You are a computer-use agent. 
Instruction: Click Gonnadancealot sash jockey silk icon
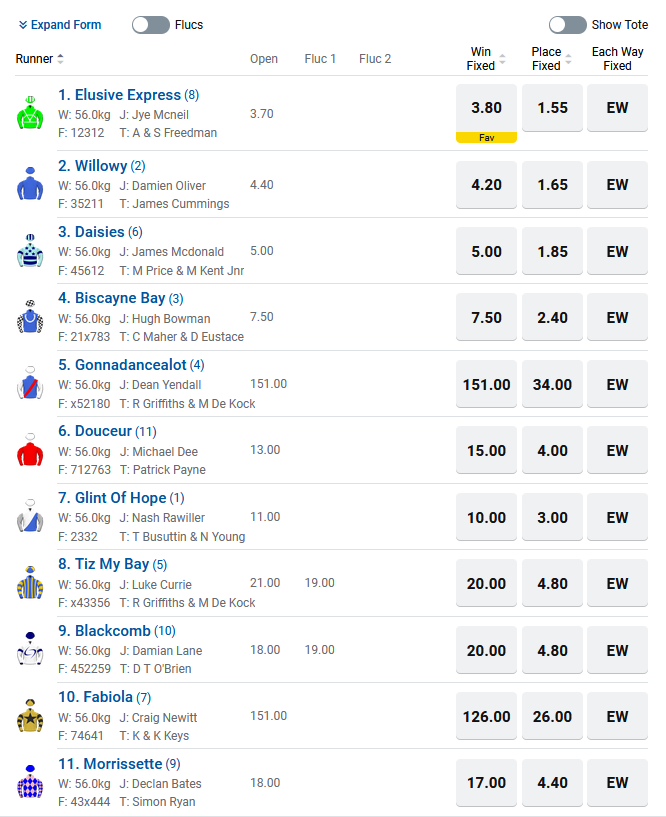coord(31,384)
